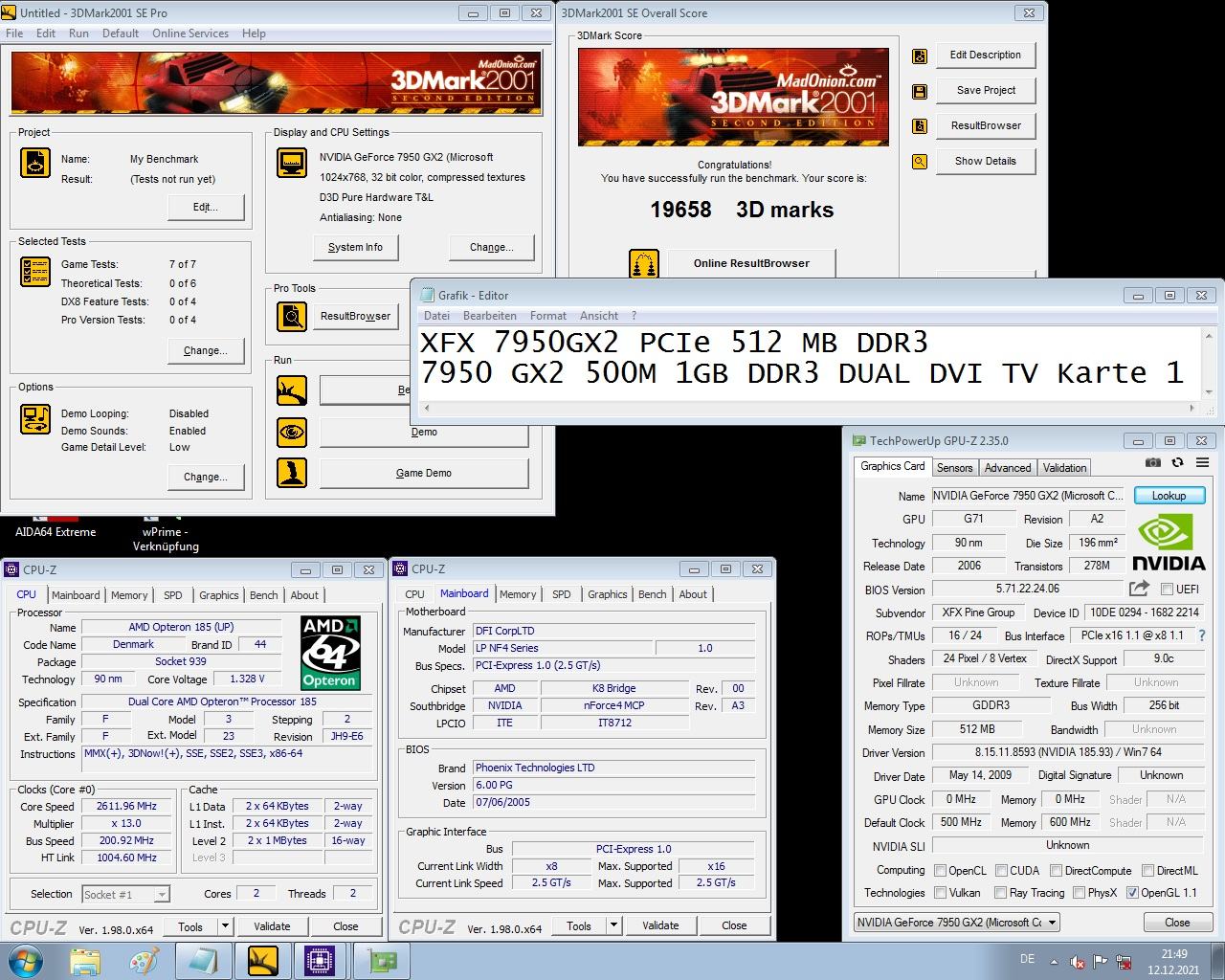Image resolution: width=1225 pixels, height=980 pixels.
Task: Click the Editor vertical scroll down arrow
Action: tap(1209, 392)
